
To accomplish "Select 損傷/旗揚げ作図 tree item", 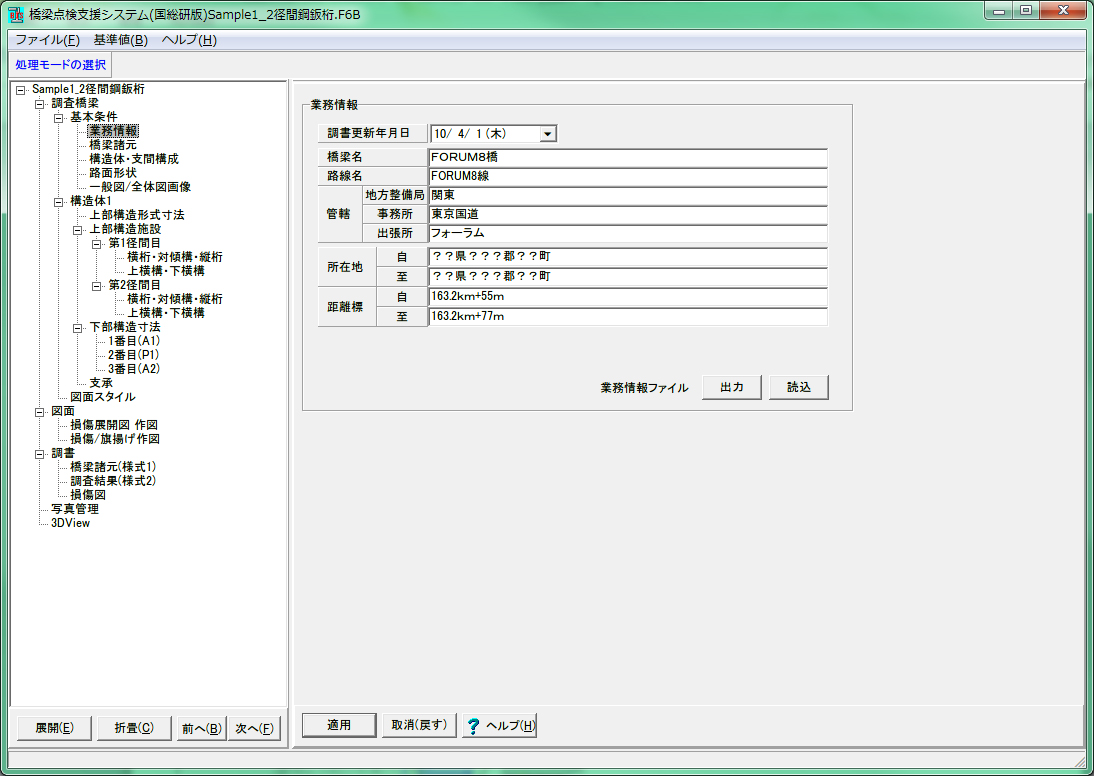I will (x=115, y=439).
